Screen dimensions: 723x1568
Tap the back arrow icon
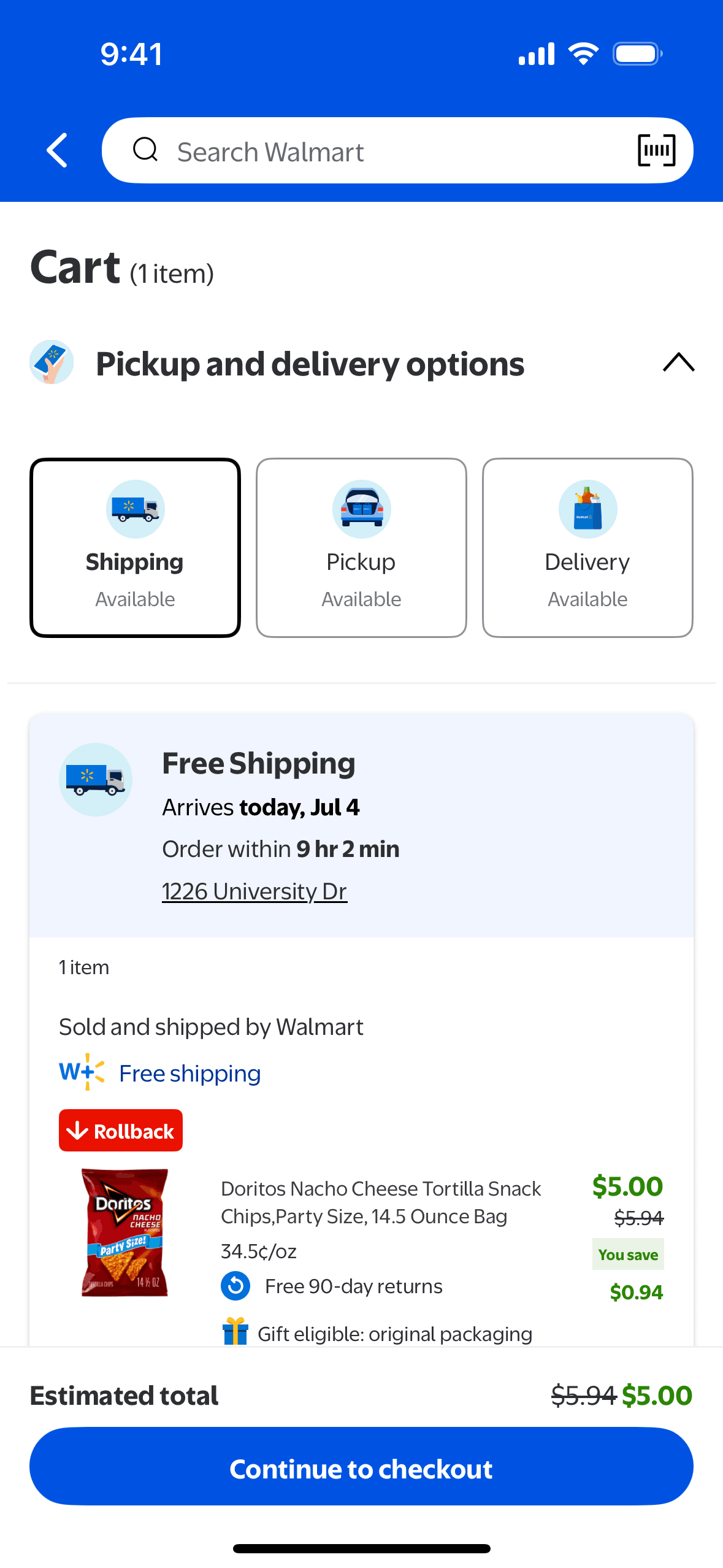click(x=57, y=150)
